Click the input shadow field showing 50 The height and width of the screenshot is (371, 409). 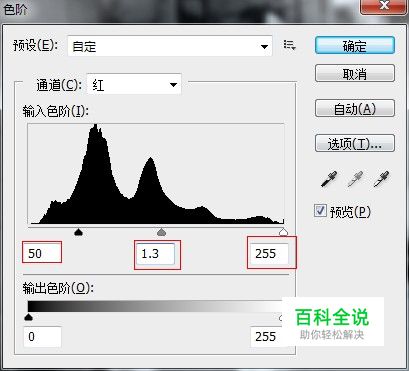click(x=42, y=253)
